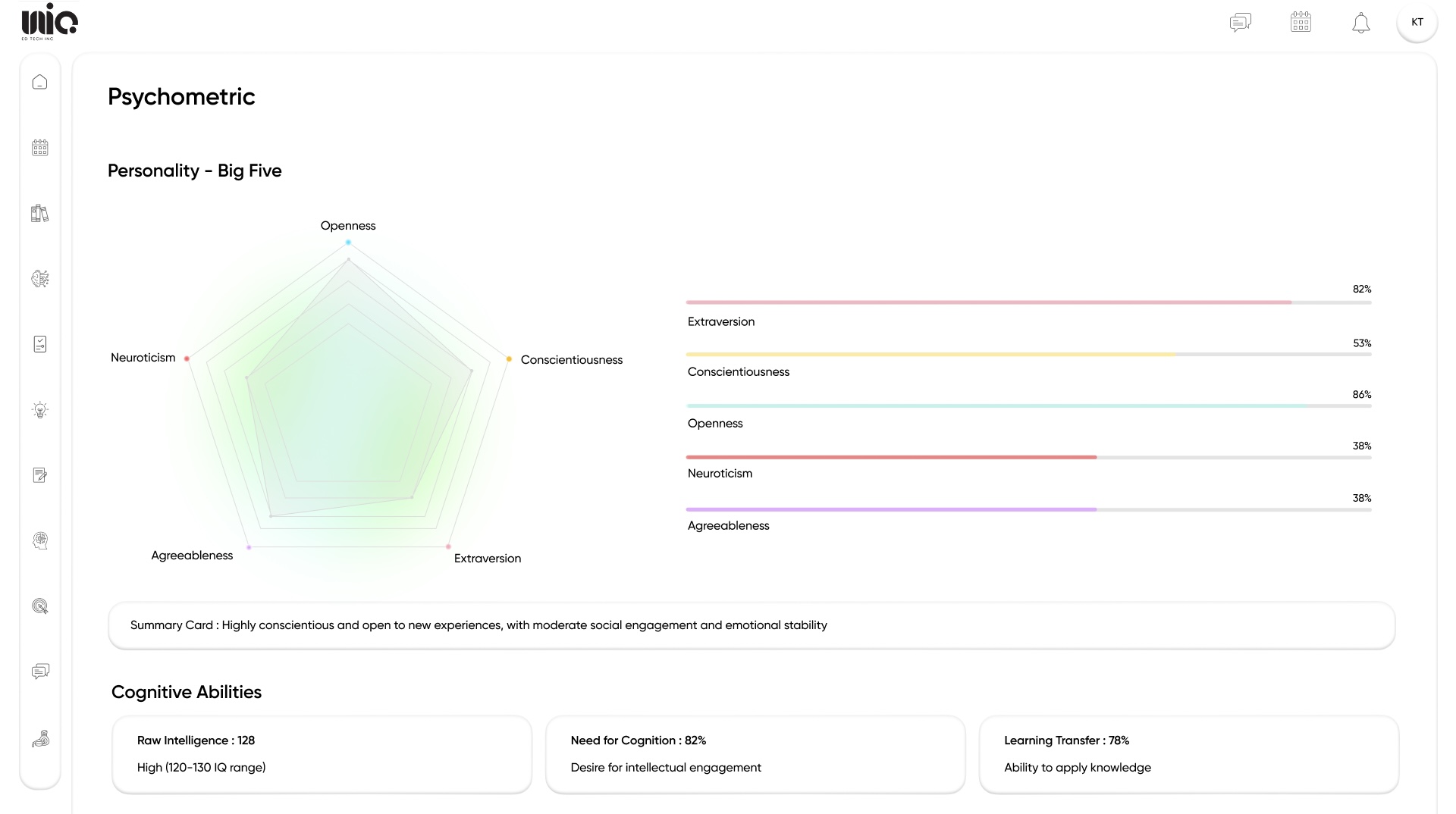Click the Agreeableness label on radar chart

192,556
